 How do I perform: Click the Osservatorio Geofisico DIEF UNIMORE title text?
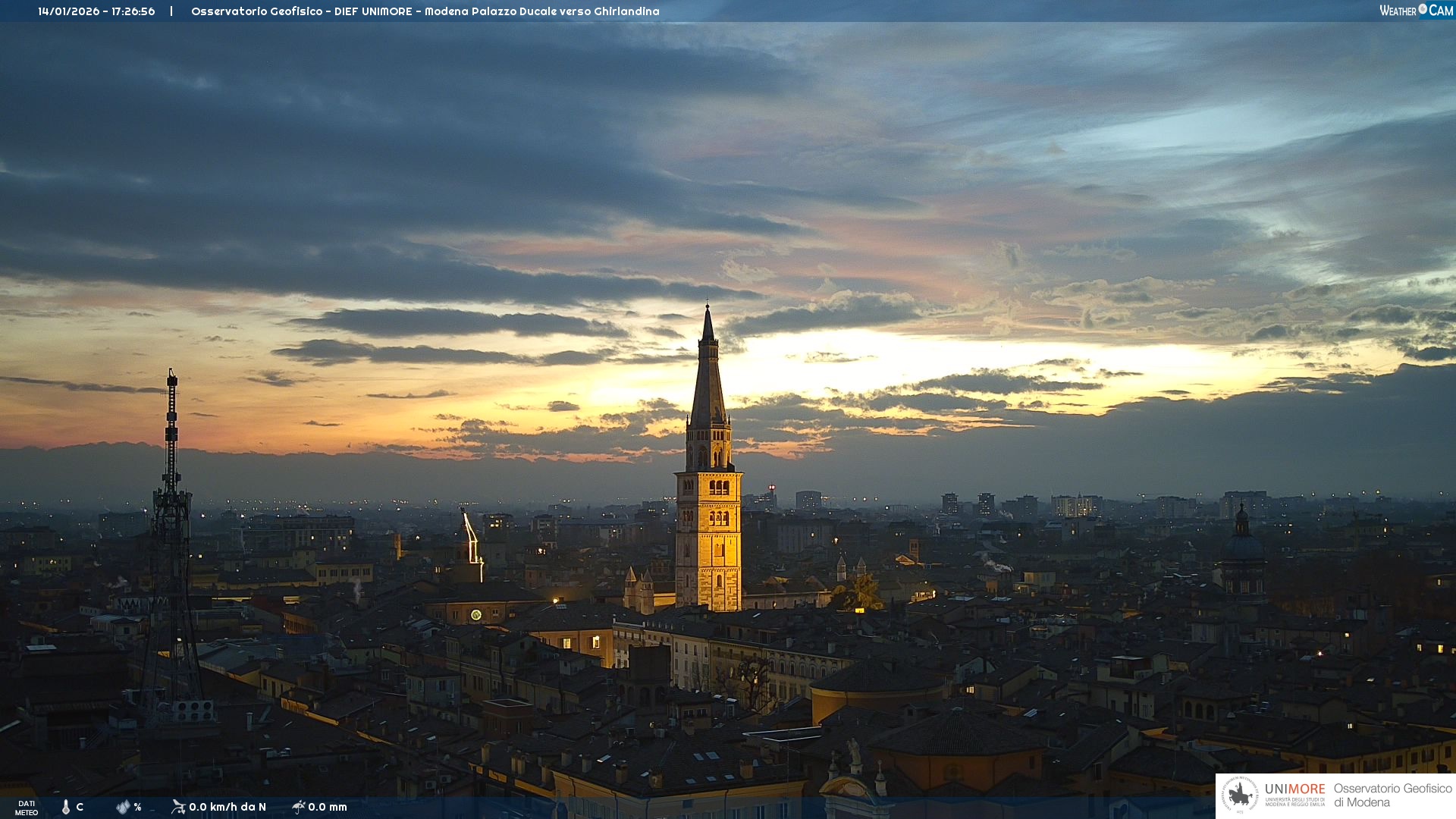tap(425, 11)
